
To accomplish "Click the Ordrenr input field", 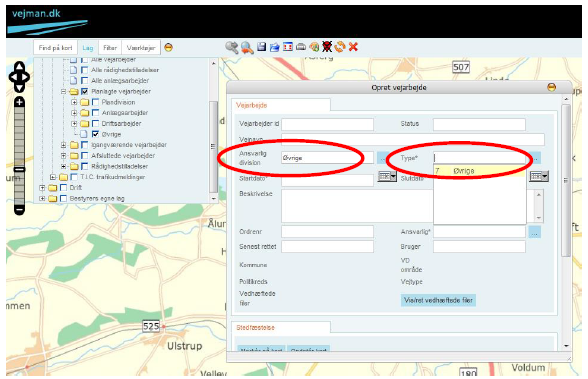I will coord(327,231).
